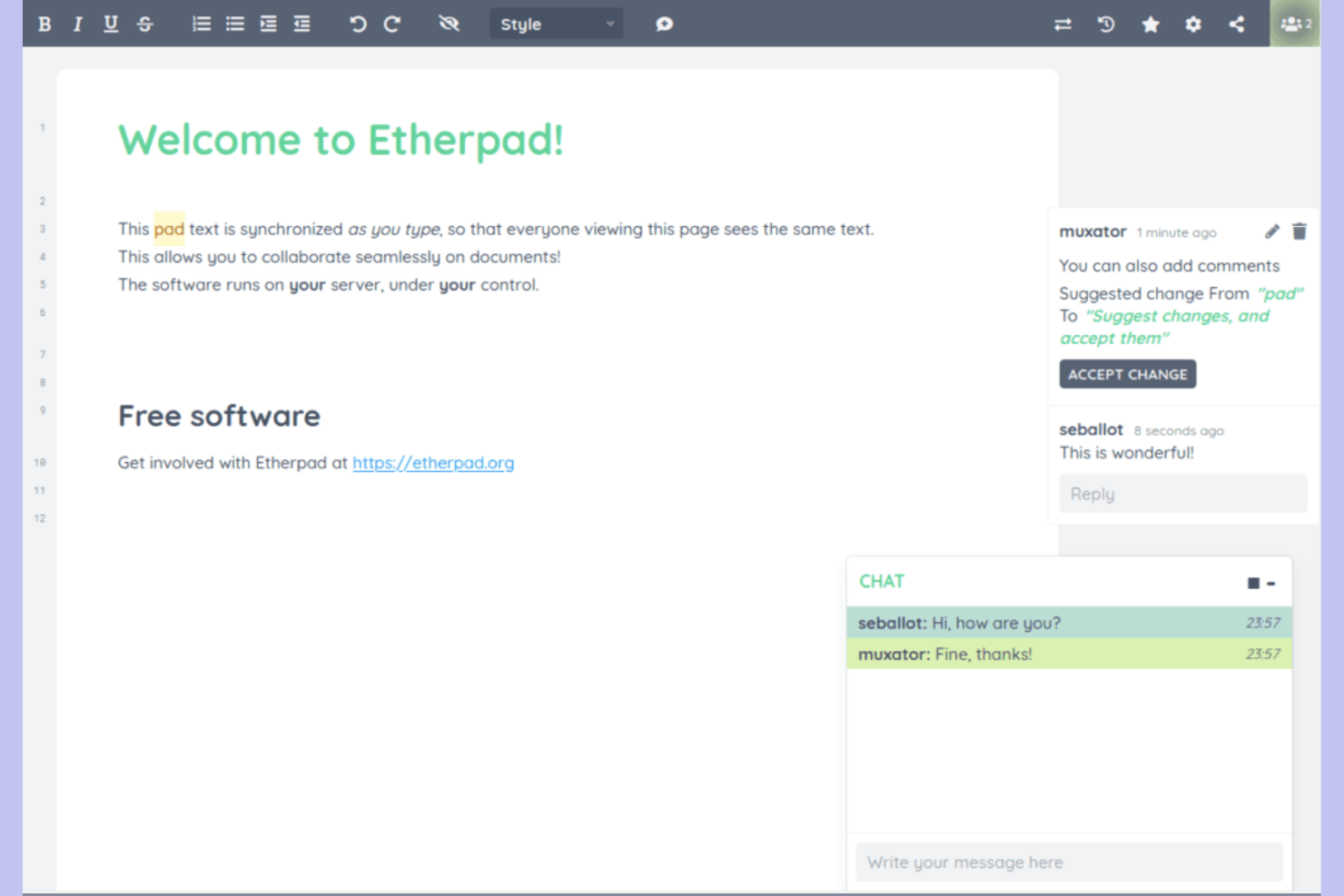Minimize the chat panel

(x=1271, y=583)
